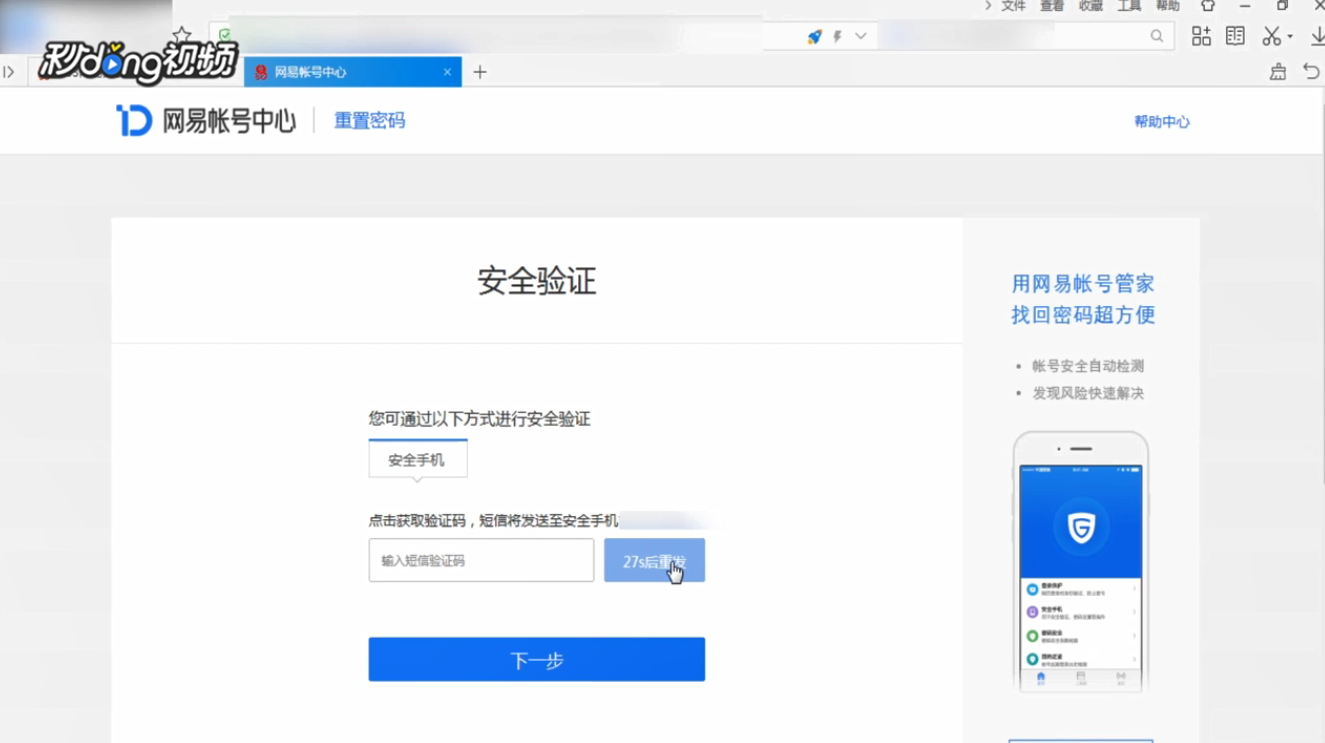Open the 文件 menu
1325x743 pixels.
pyautogui.click(x=1013, y=6)
